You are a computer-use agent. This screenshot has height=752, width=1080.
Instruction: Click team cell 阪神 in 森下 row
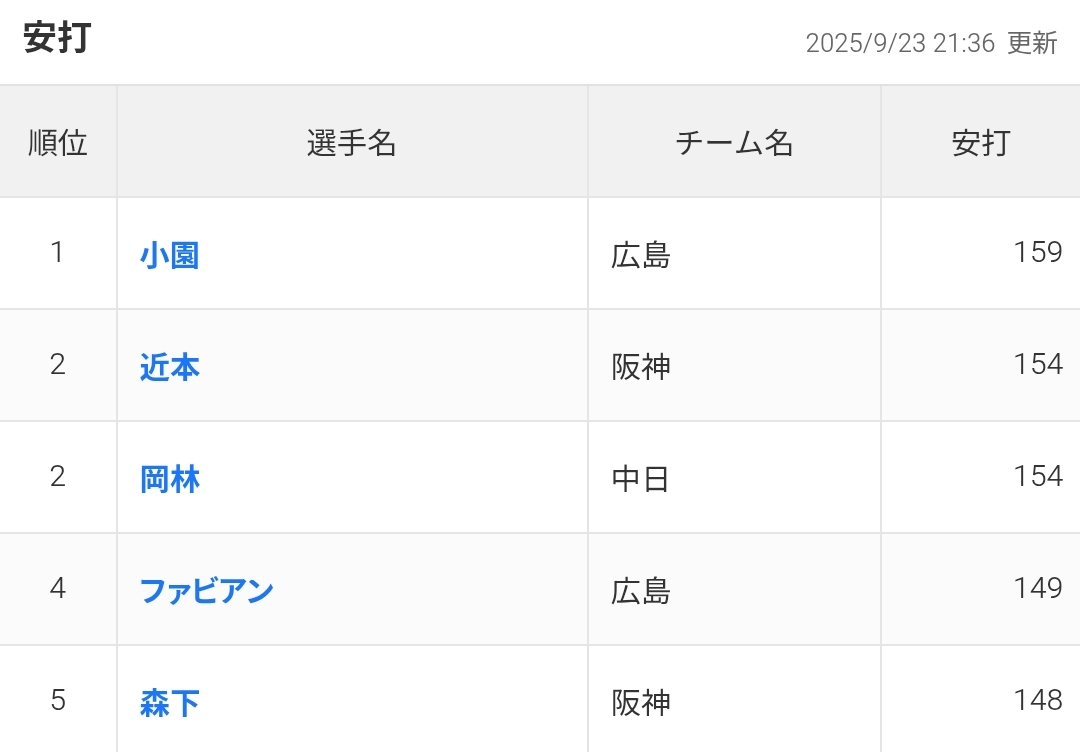click(x=641, y=703)
